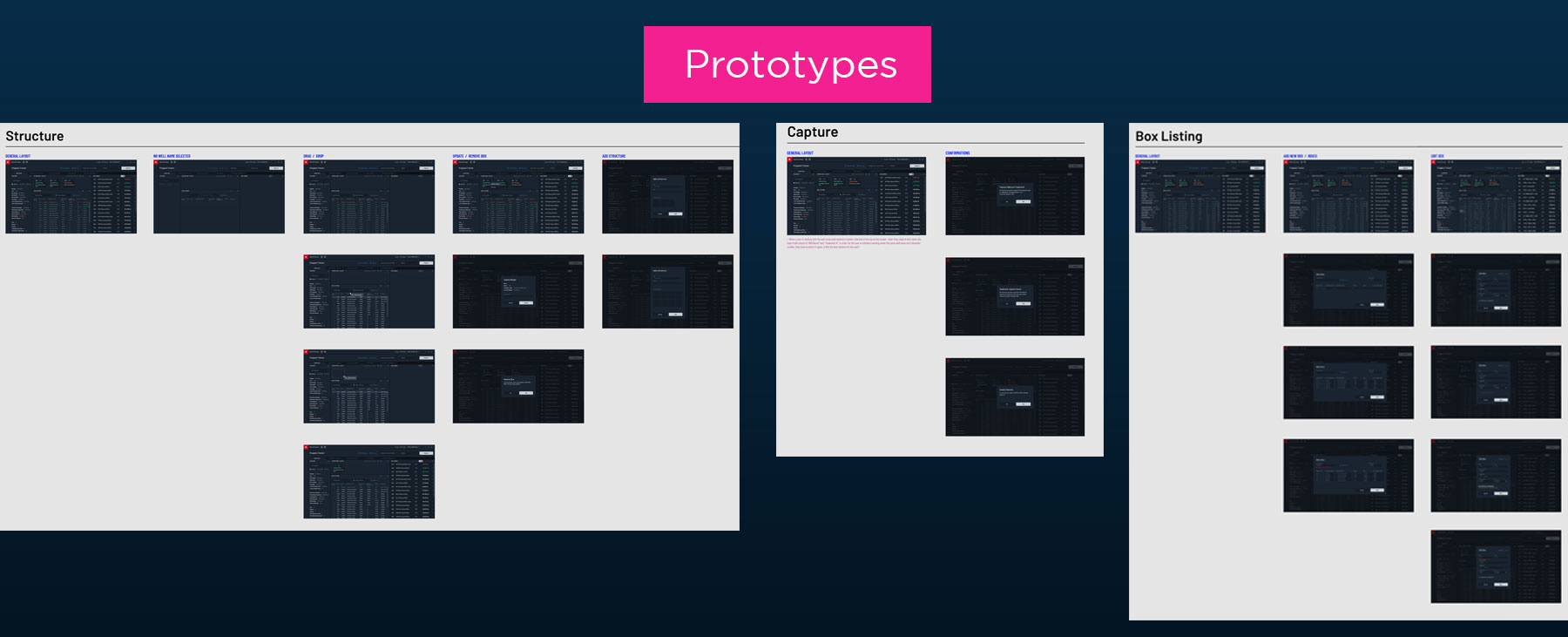Click pink note under Capture General Layout

854,243
